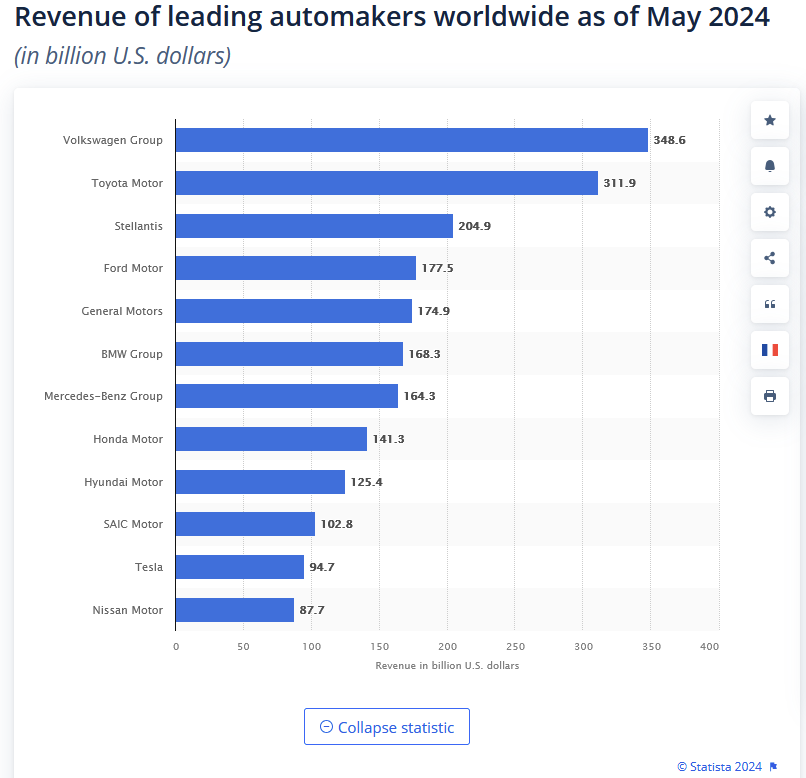
Task: Click the Mercedes-Benz Group axis label
Action: pyautogui.click(x=103, y=396)
